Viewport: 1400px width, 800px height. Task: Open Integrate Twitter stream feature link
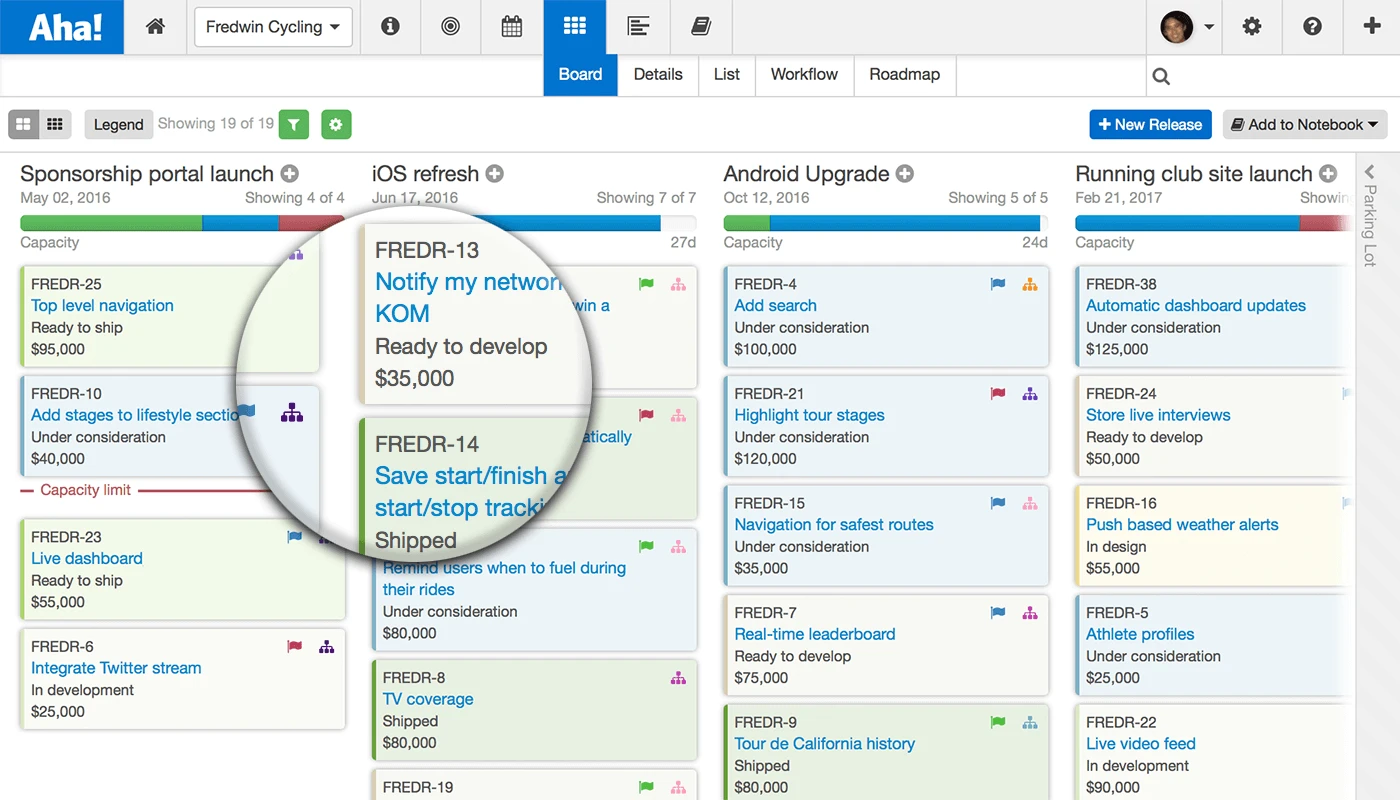pos(116,668)
